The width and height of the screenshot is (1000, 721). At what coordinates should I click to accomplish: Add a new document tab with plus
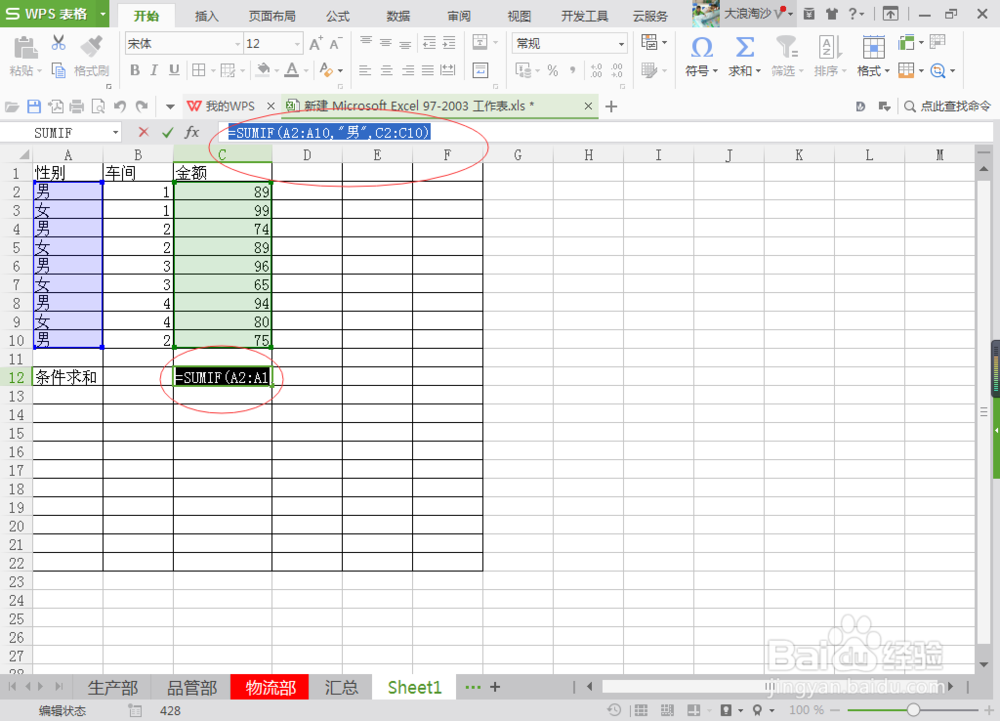tap(611, 106)
